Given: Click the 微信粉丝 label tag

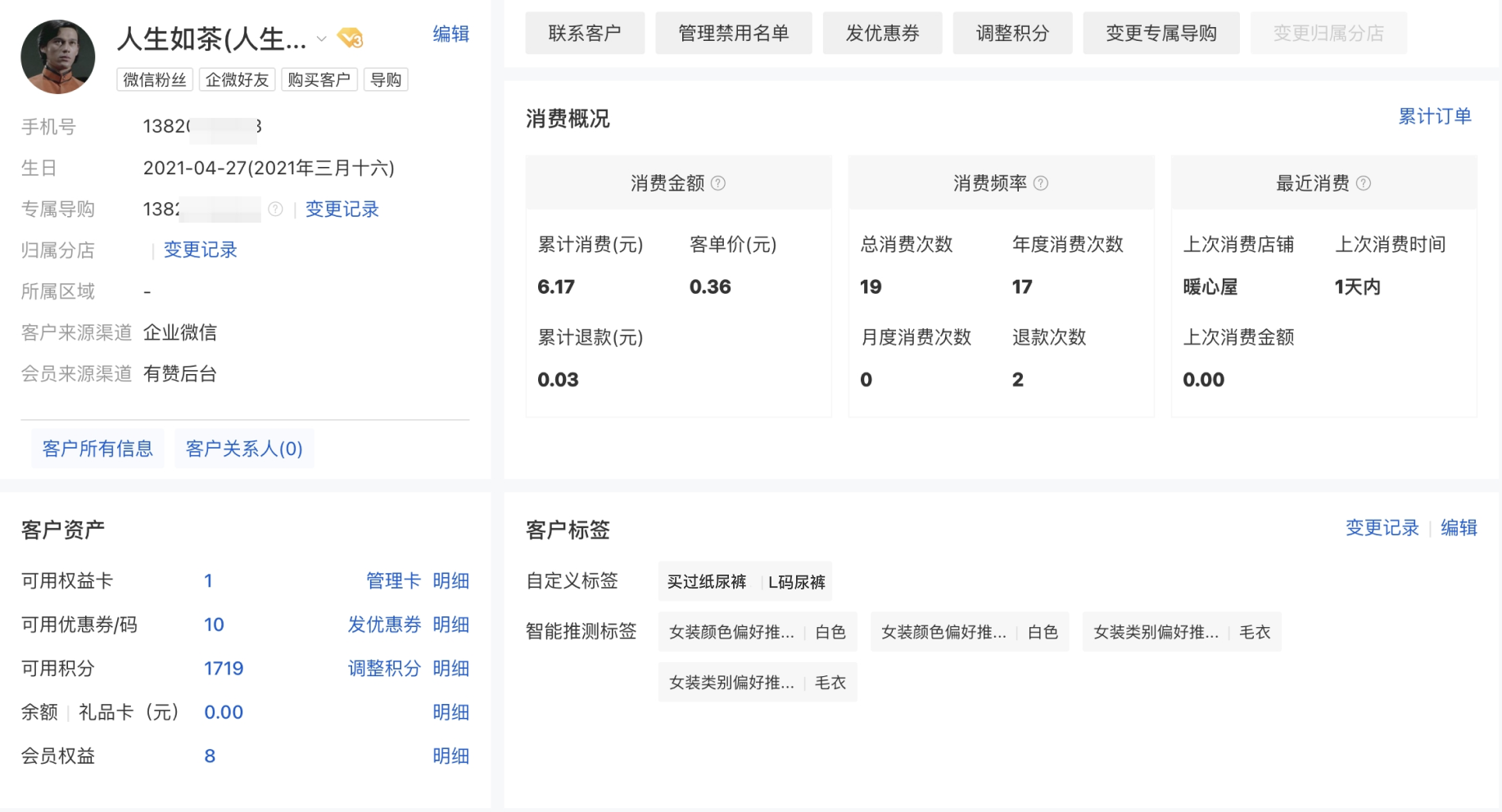Looking at the screenshot, I should pos(155,80).
